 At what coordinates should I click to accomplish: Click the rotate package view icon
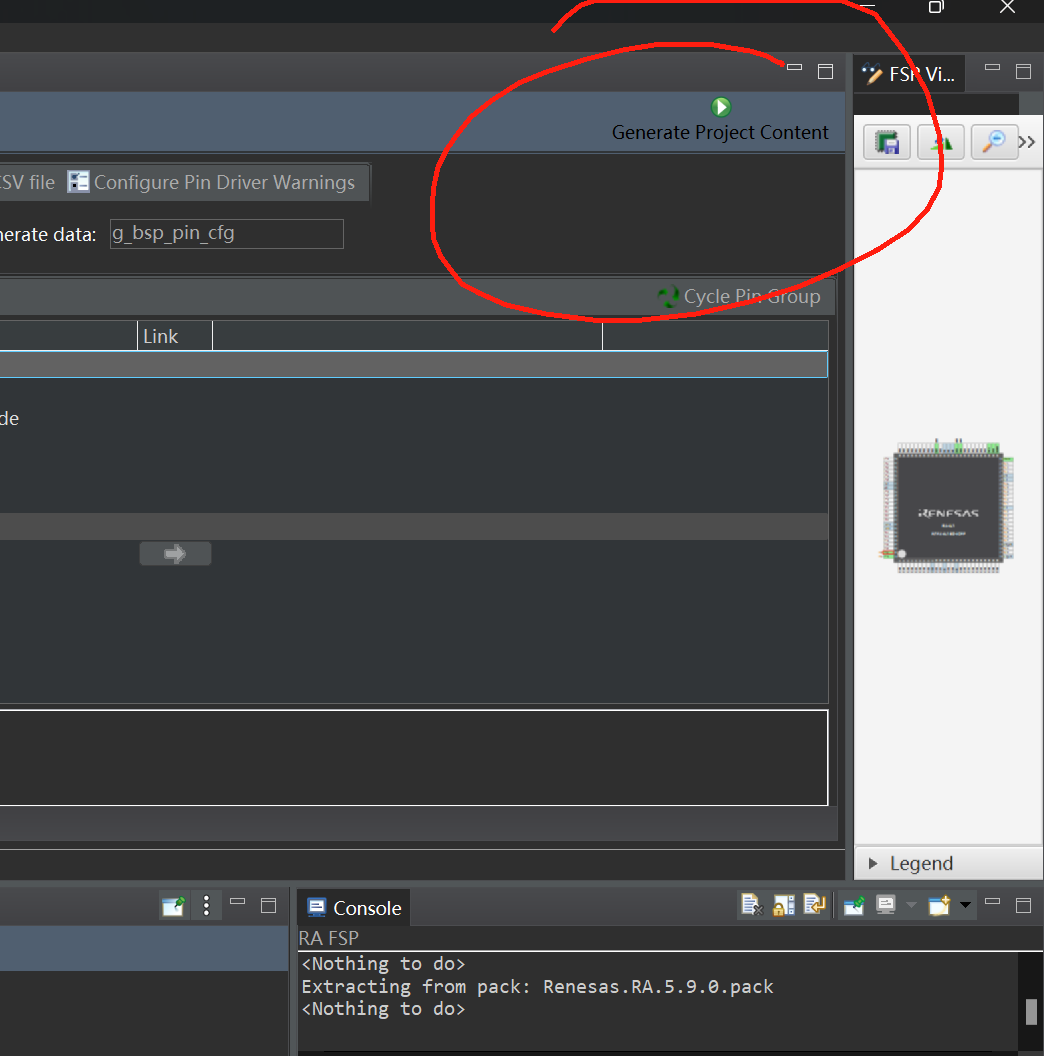click(941, 143)
